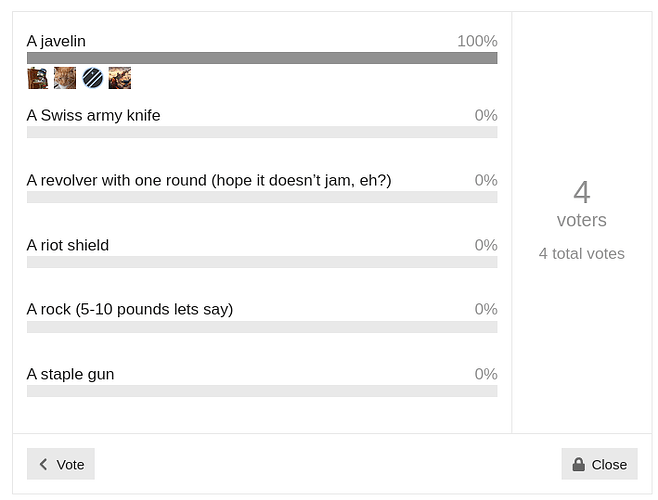
Task: Close the poll
Action: 599,464
